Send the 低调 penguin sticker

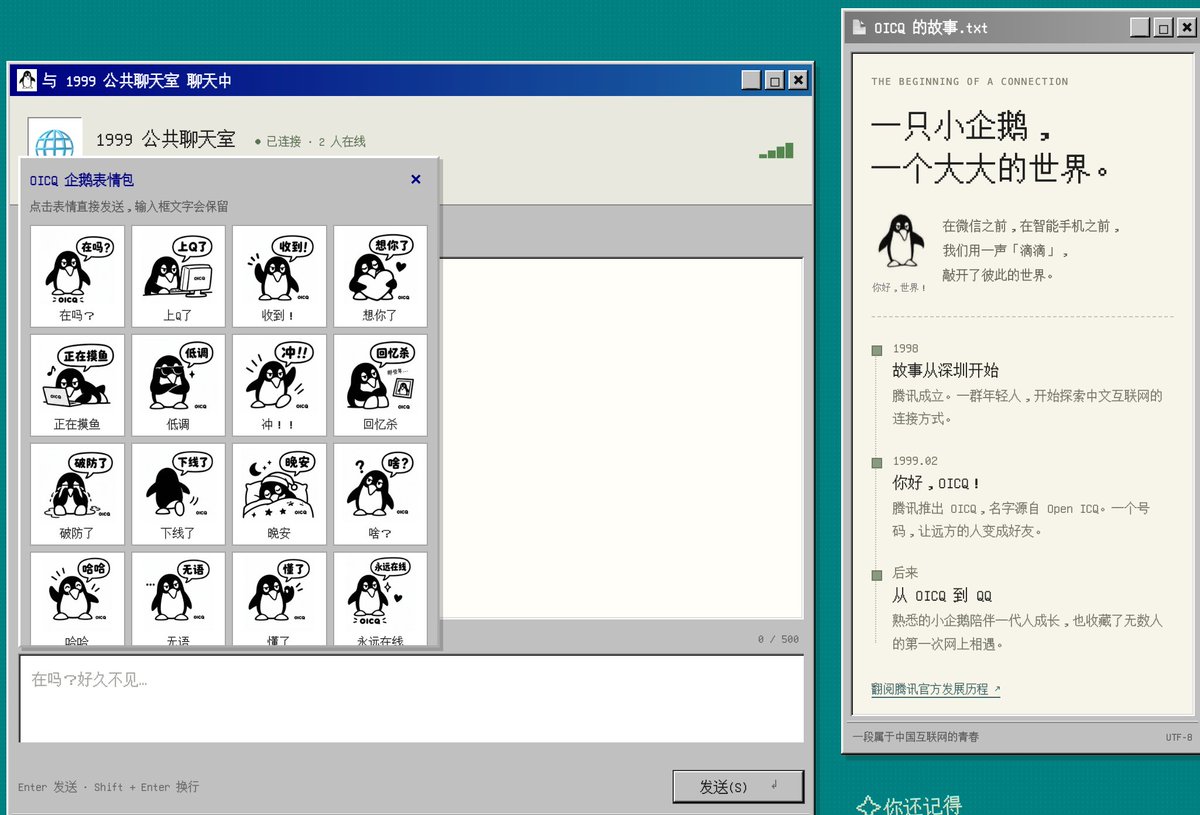[178, 385]
